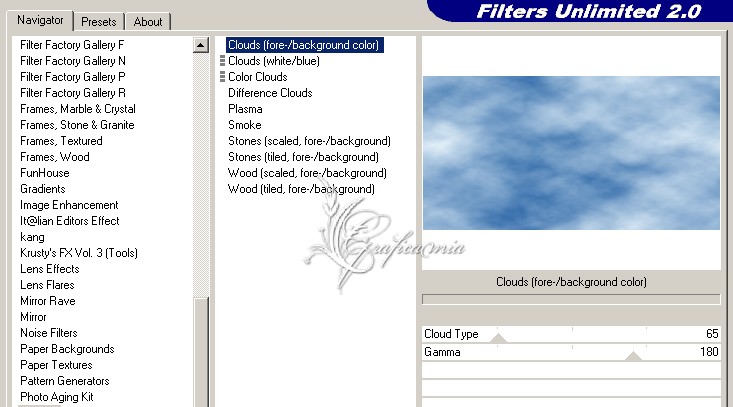Screen dimensions: 733x407
Task: Select kang filter category
Action: pos(32,237)
